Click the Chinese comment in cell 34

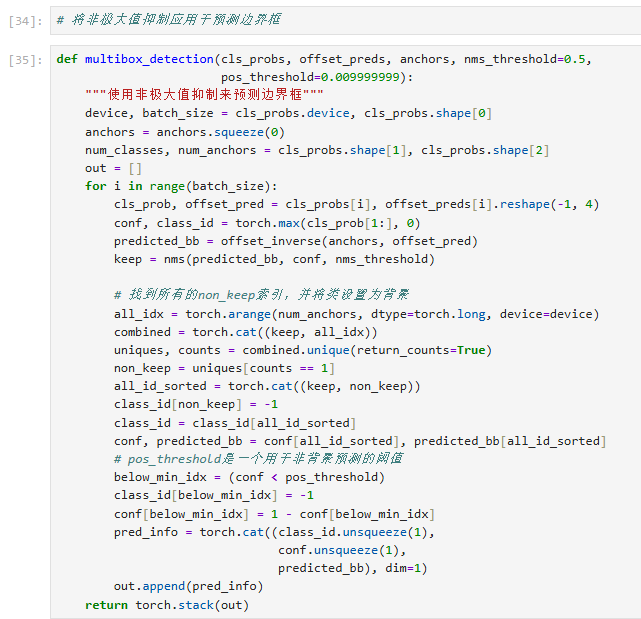168,20
